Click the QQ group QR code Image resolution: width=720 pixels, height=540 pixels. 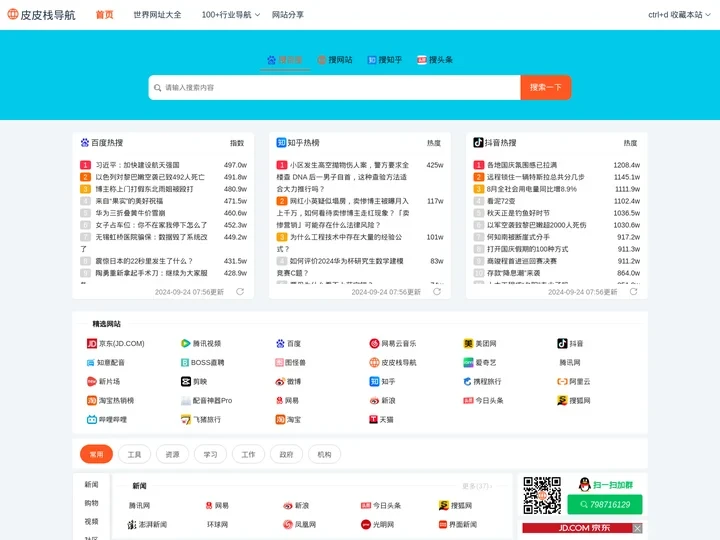point(542,495)
